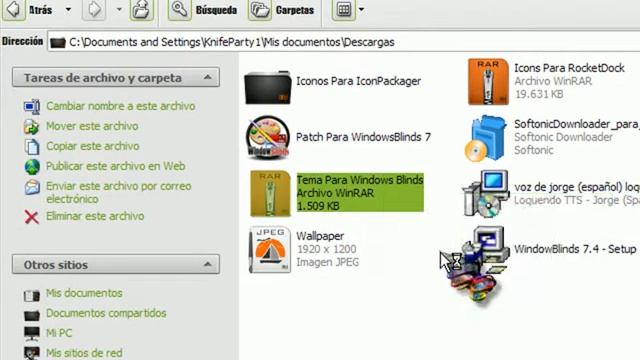Click the globe publish-to-web icon
The width and height of the screenshot is (640, 360).
click(32, 167)
